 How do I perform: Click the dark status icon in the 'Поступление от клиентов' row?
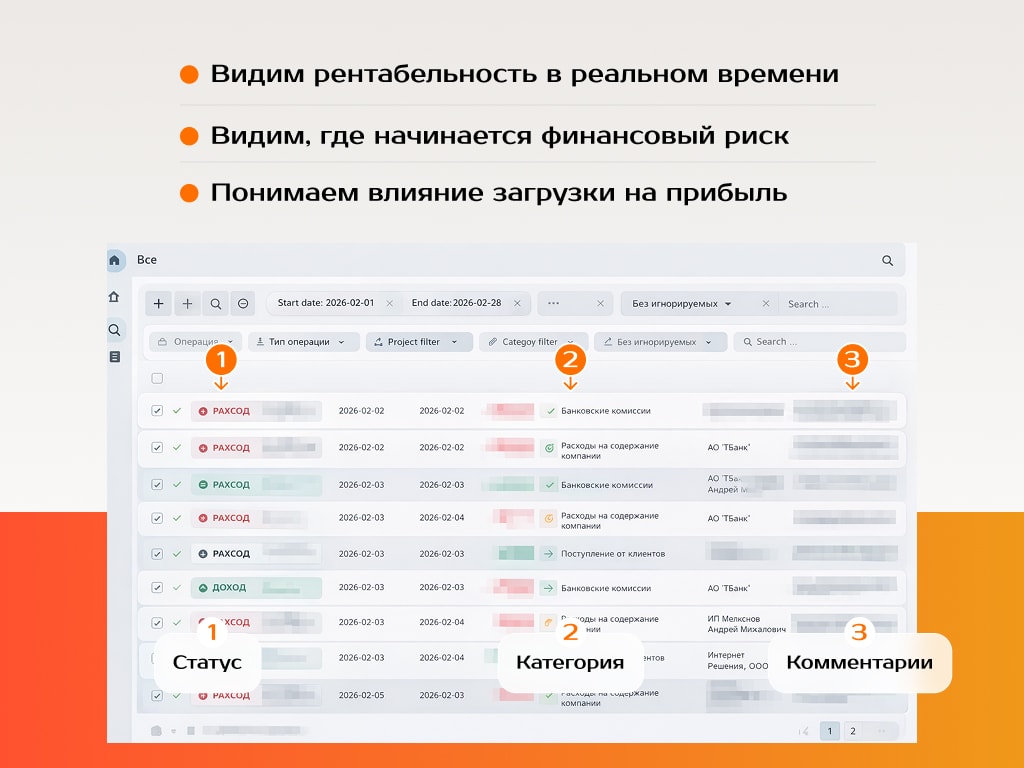[203, 554]
